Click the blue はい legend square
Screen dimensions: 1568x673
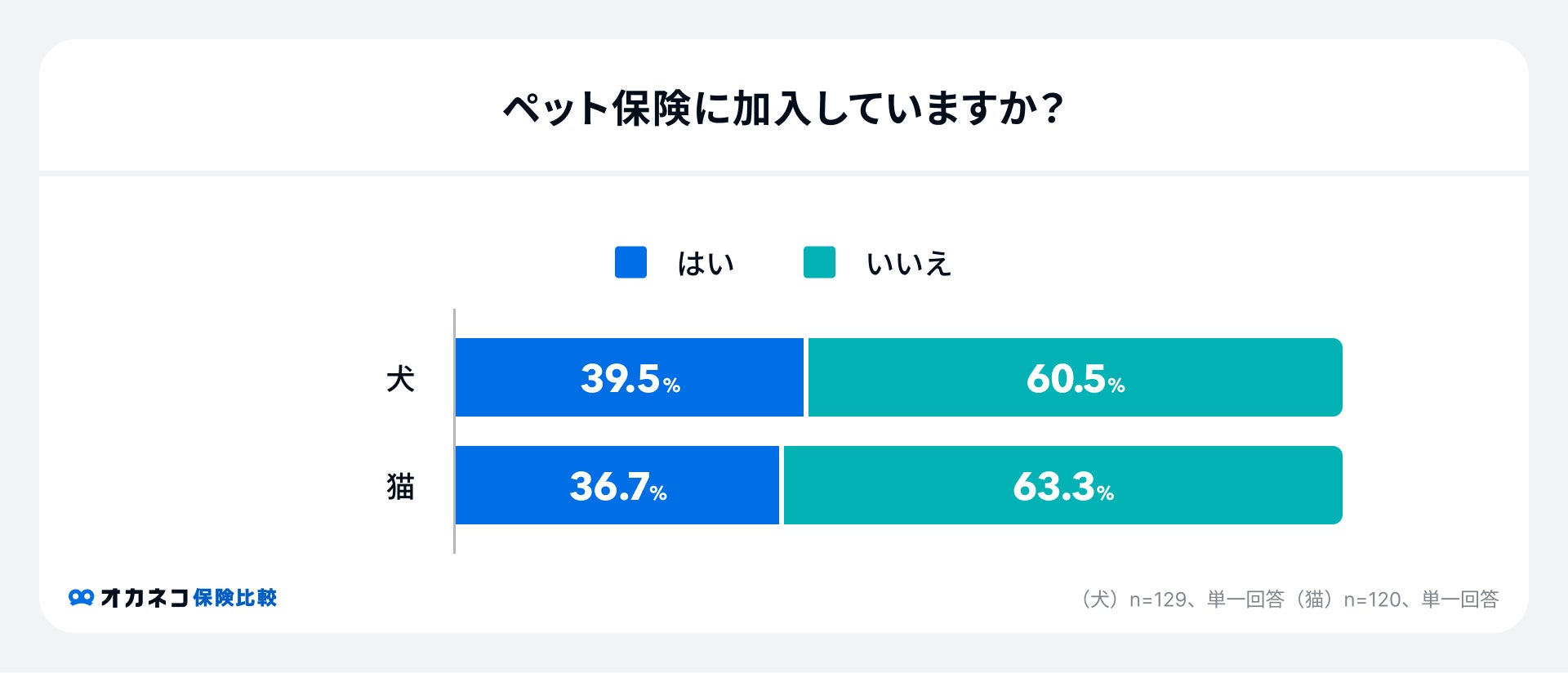(x=630, y=262)
